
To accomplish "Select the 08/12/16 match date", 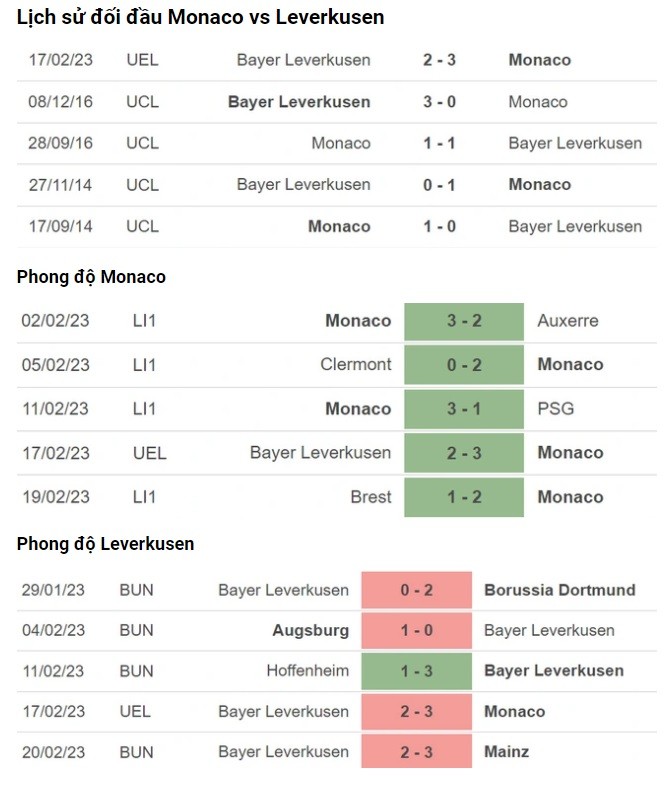I will tap(60, 102).
